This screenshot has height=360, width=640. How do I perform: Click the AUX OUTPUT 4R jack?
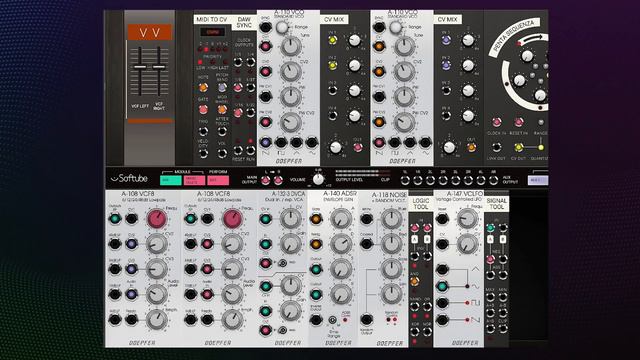tap(493, 180)
